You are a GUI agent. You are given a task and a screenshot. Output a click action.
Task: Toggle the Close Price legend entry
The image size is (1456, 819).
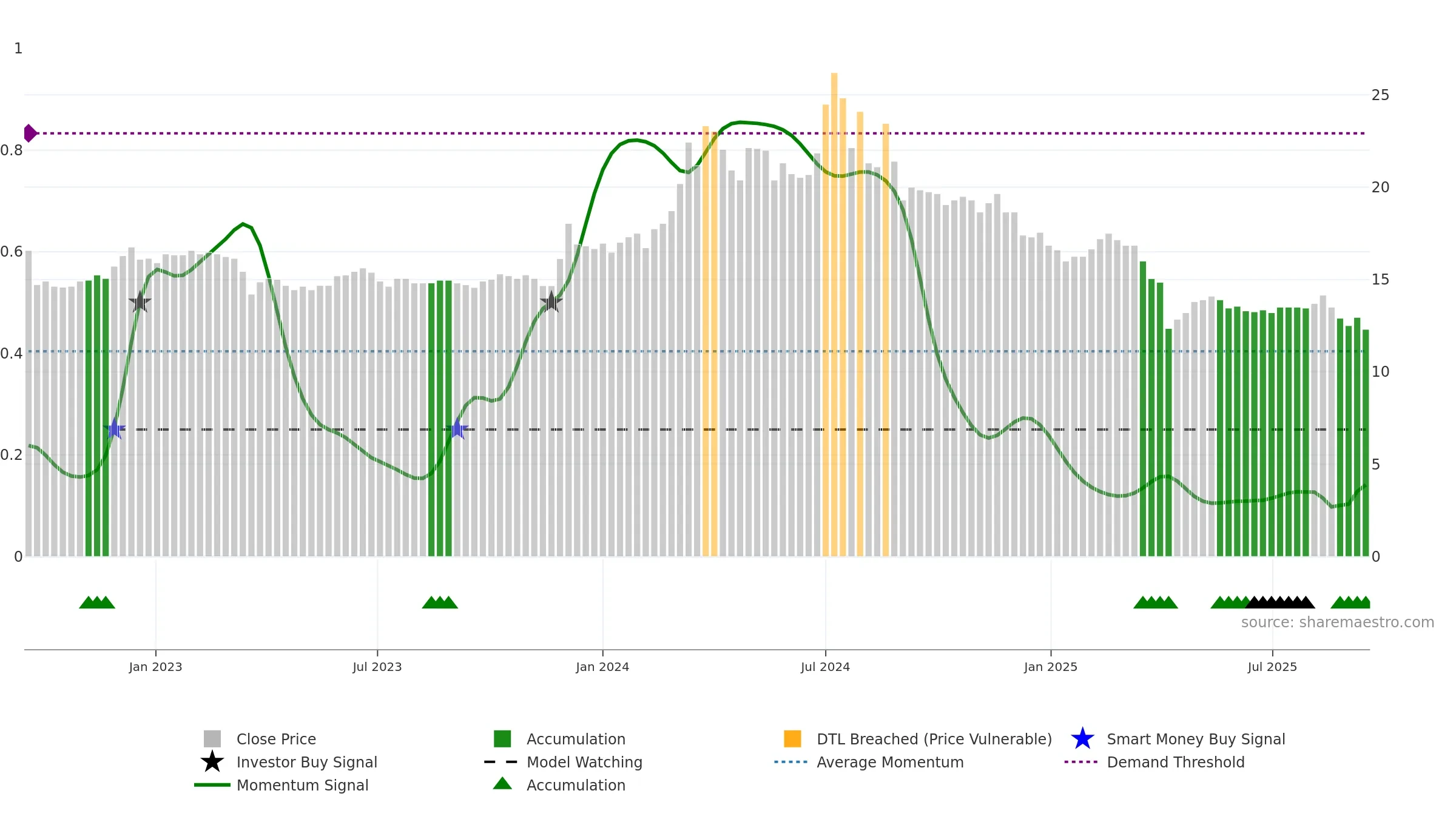(x=276, y=739)
